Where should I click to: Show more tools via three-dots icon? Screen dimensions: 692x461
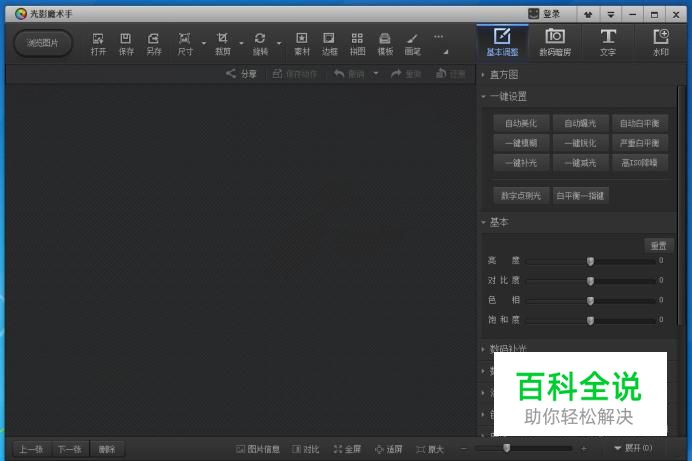438,37
